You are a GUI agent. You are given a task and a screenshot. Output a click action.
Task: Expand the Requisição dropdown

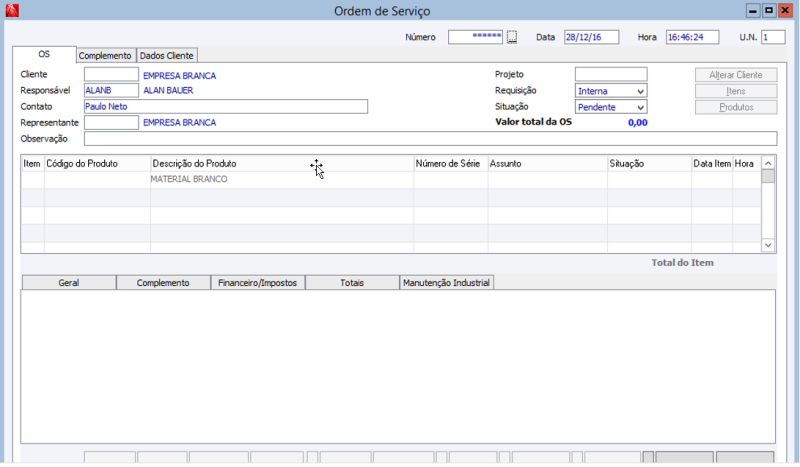(640, 91)
